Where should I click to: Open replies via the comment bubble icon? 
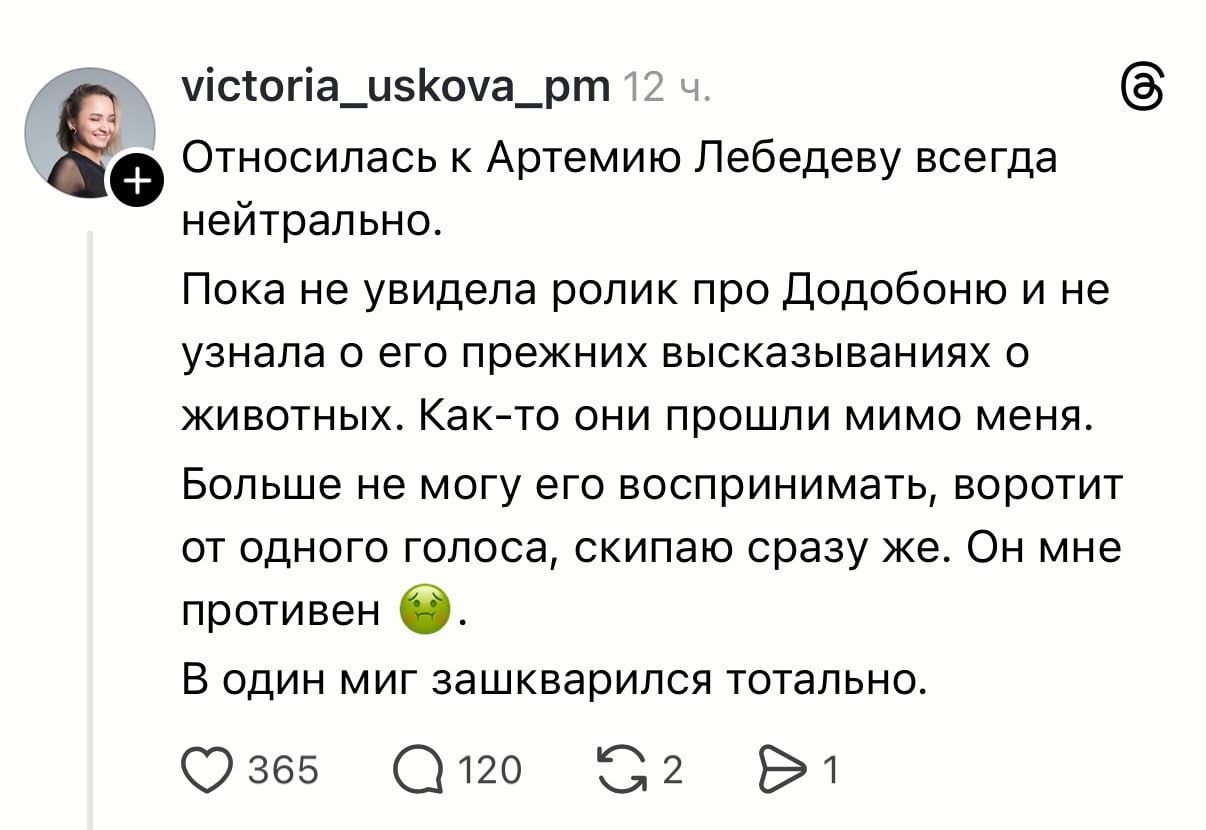coord(415,768)
